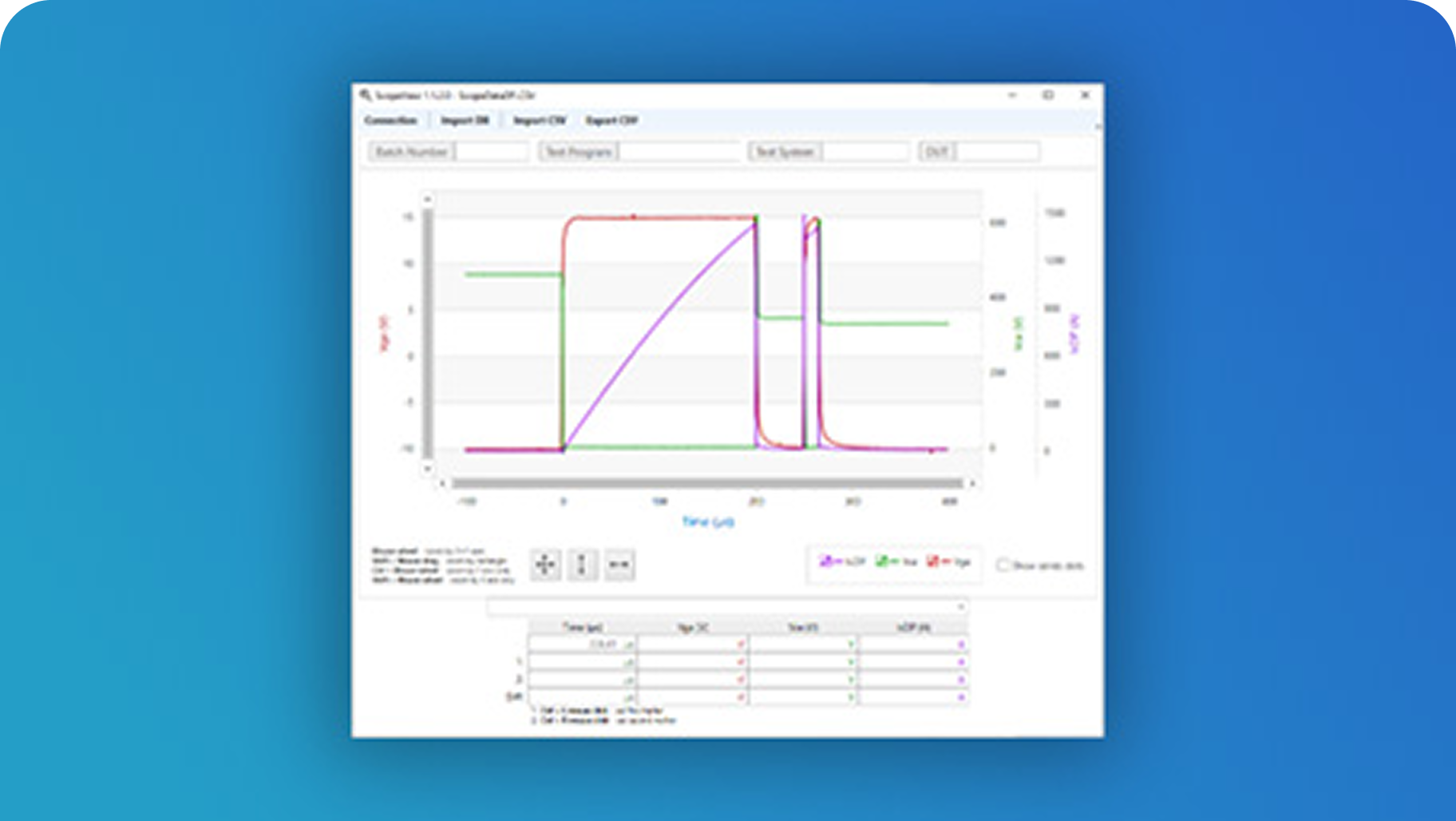Click the vertical zoom fit button
This screenshot has height=821, width=1456.
pyautogui.click(x=582, y=565)
